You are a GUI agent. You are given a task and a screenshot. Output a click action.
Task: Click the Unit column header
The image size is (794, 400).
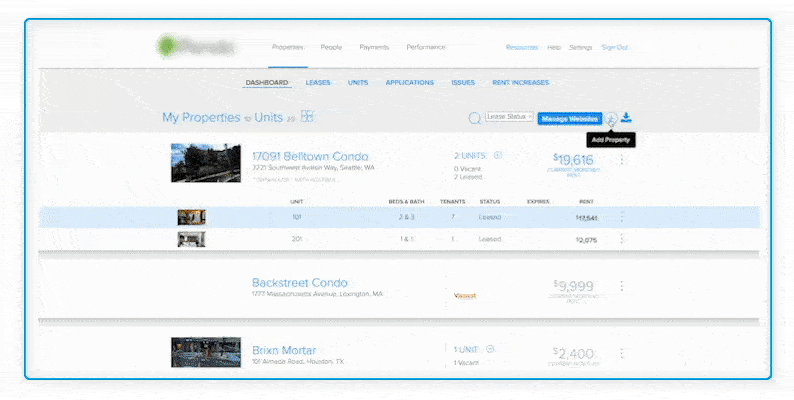pyautogui.click(x=297, y=202)
